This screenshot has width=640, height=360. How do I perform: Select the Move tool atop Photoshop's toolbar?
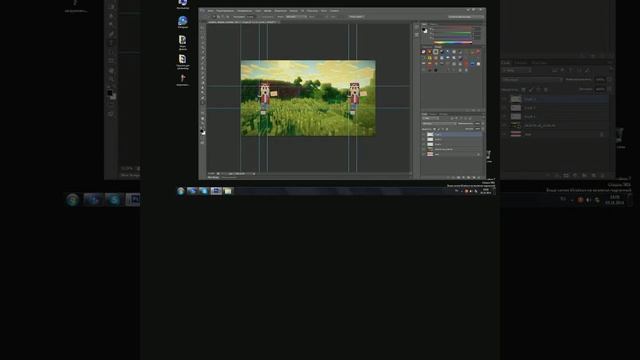tap(202, 28)
